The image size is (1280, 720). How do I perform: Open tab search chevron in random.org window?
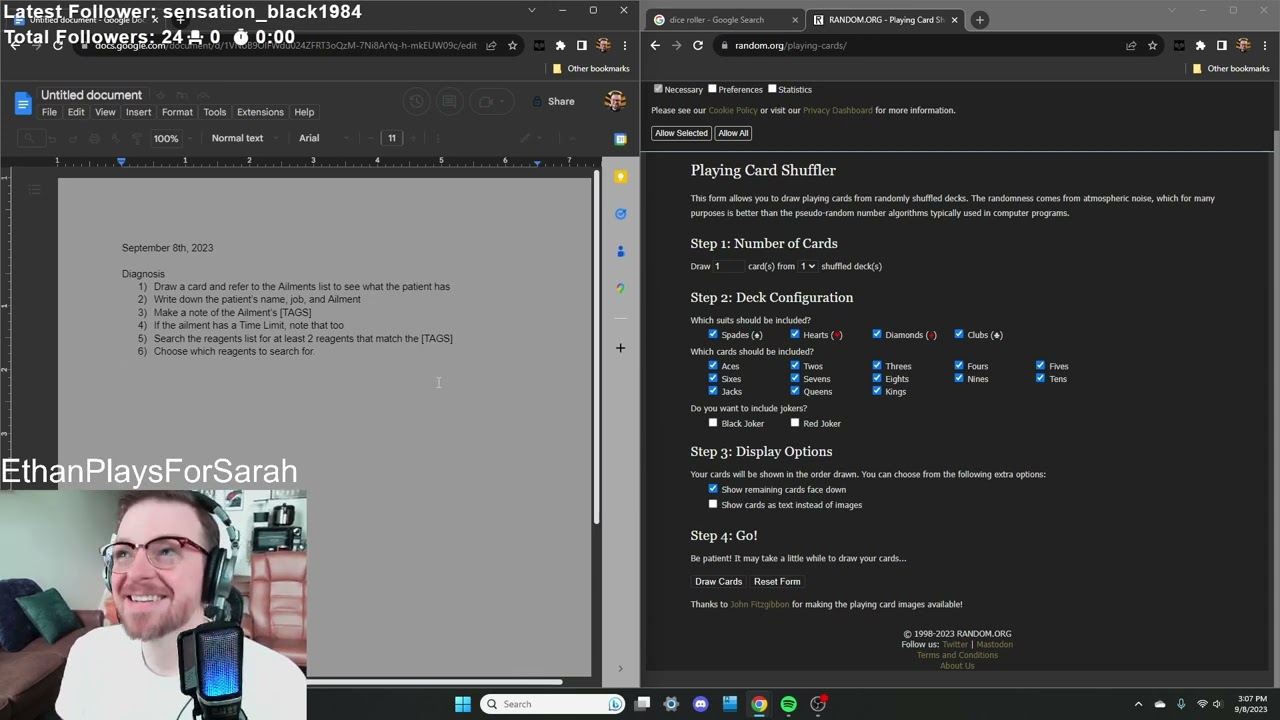[x=1173, y=10]
